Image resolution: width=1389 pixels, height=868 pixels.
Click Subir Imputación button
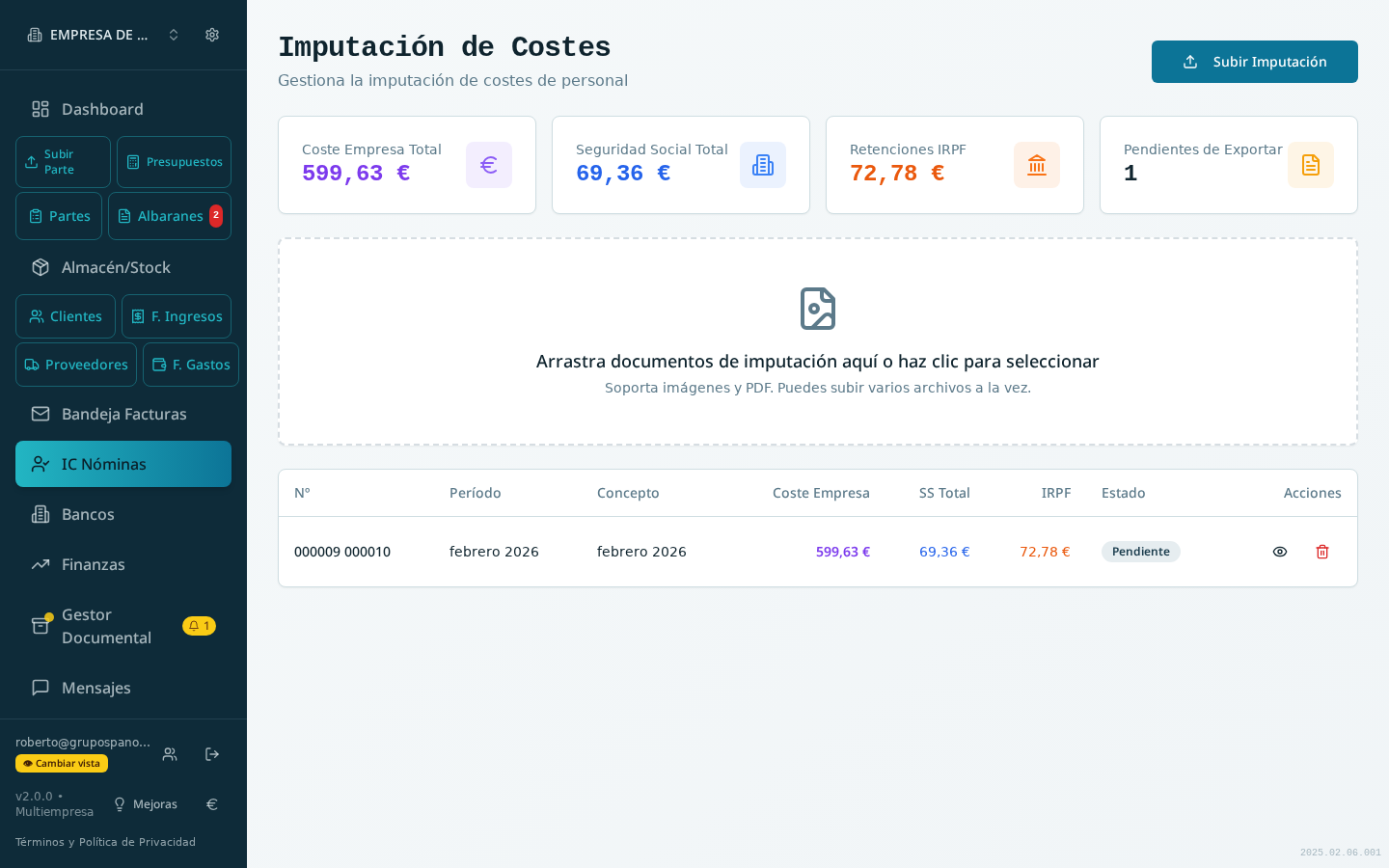pos(1255,62)
